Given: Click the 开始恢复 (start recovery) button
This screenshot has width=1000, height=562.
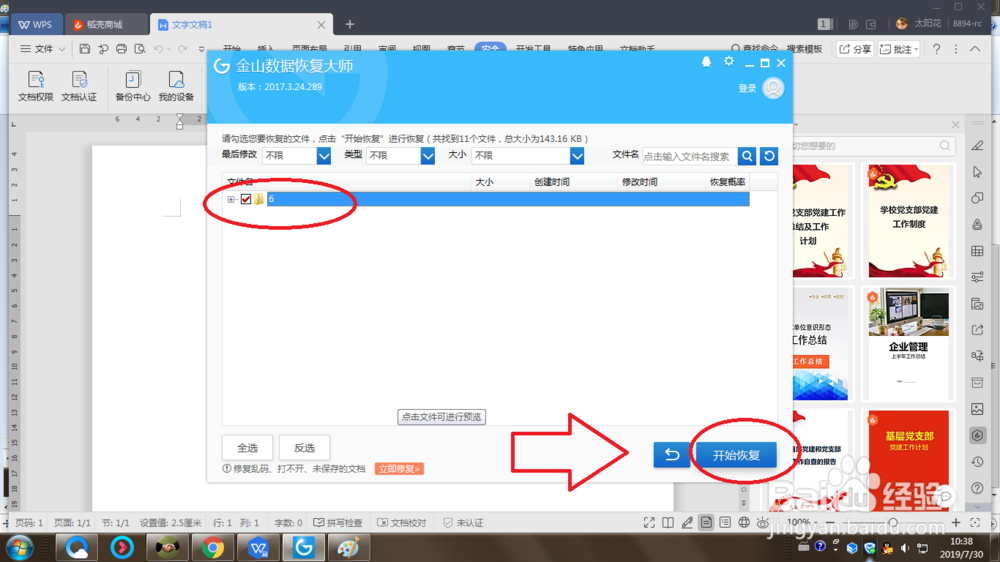Looking at the screenshot, I should [736, 455].
